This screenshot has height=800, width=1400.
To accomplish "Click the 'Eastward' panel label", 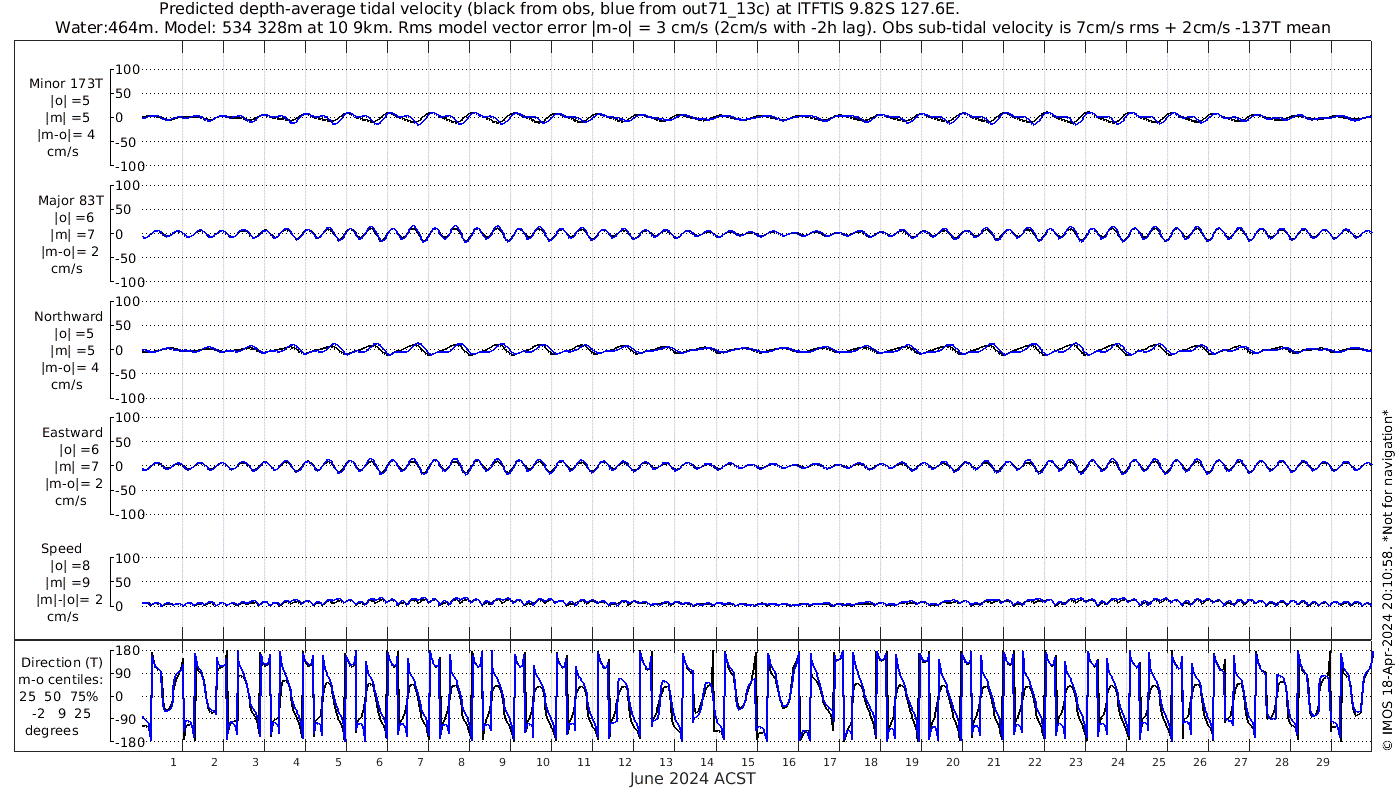I will pos(72,432).
